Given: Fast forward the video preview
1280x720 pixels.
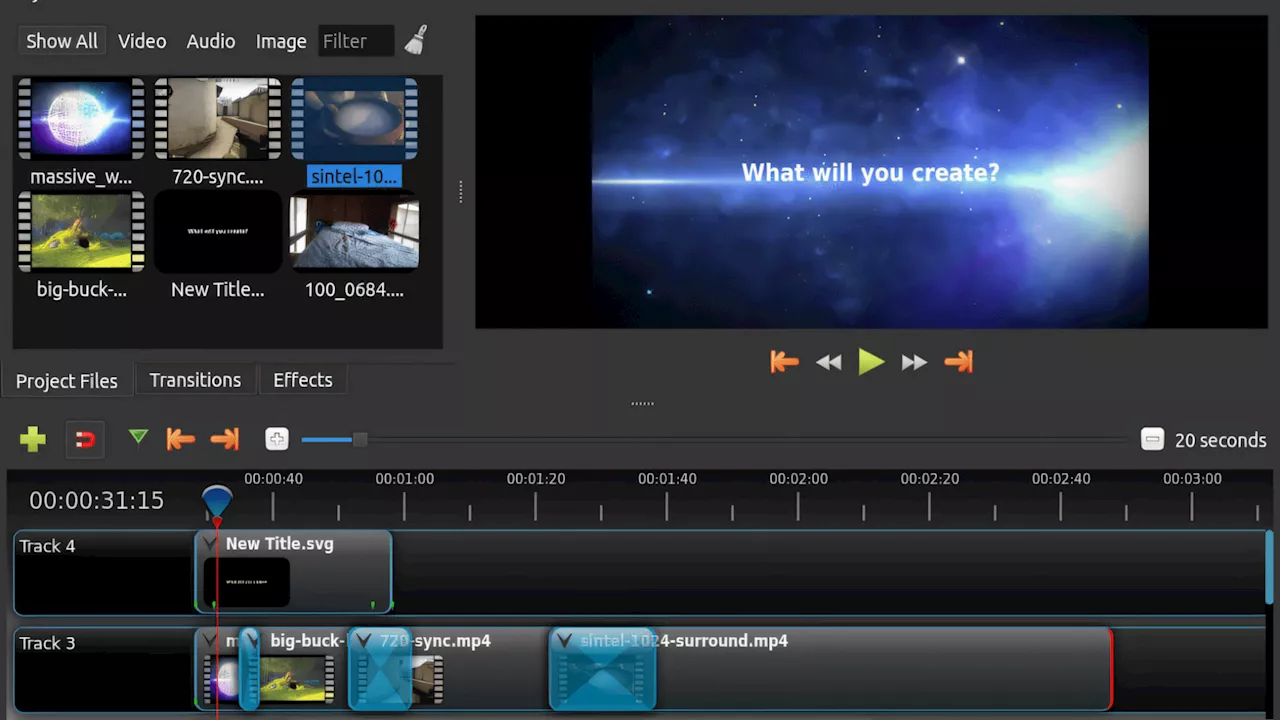Looking at the screenshot, I should (914, 363).
